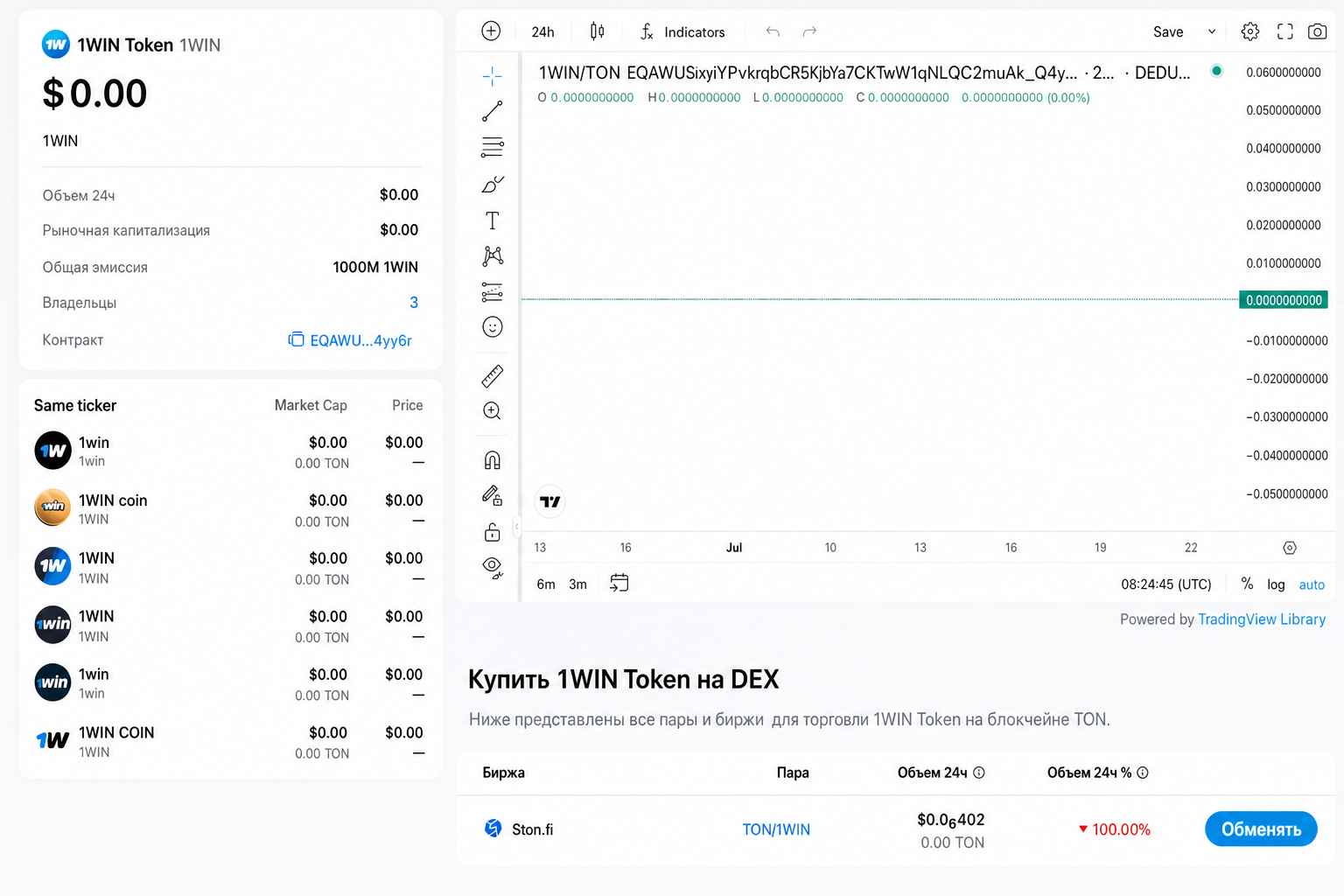Viewport: 1344px width, 896px height.
Task: Open the Save dropdown arrow
Action: tap(1212, 31)
